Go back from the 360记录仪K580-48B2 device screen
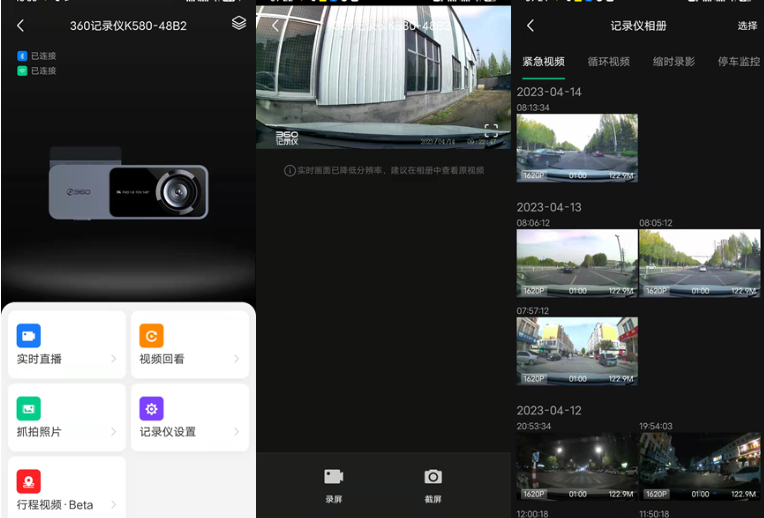The image size is (764, 518). tap(20, 25)
